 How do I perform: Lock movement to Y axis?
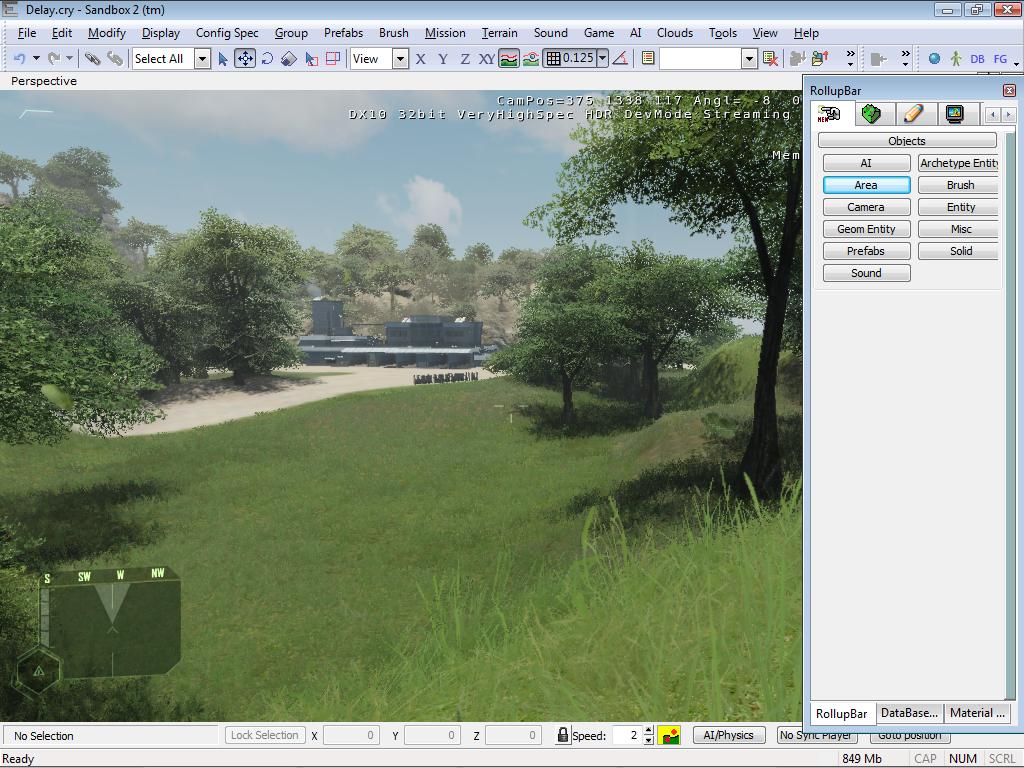[443, 59]
